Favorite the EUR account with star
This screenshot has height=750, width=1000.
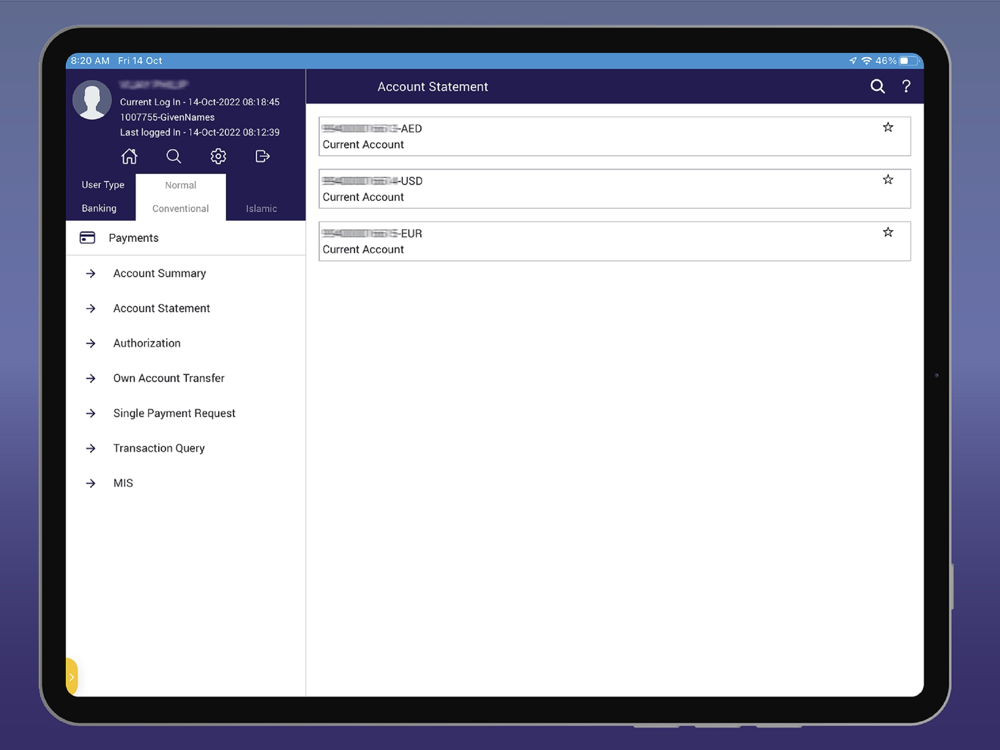pos(888,232)
